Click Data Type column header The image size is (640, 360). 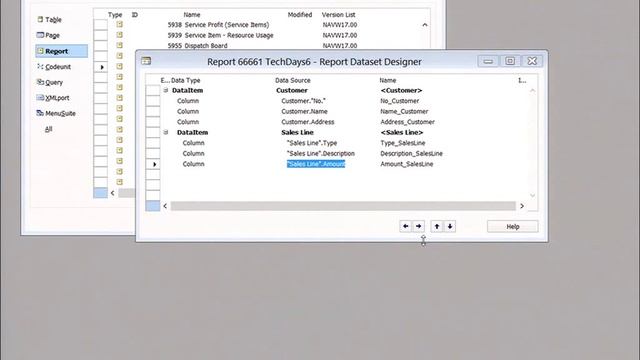pos(186,80)
